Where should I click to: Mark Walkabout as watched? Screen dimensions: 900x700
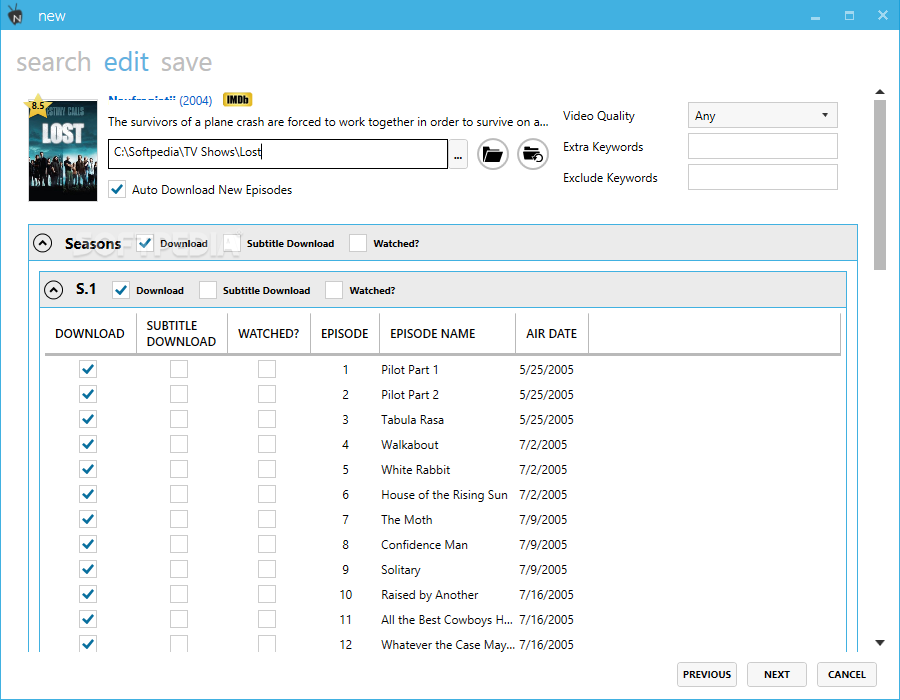point(266,444)
